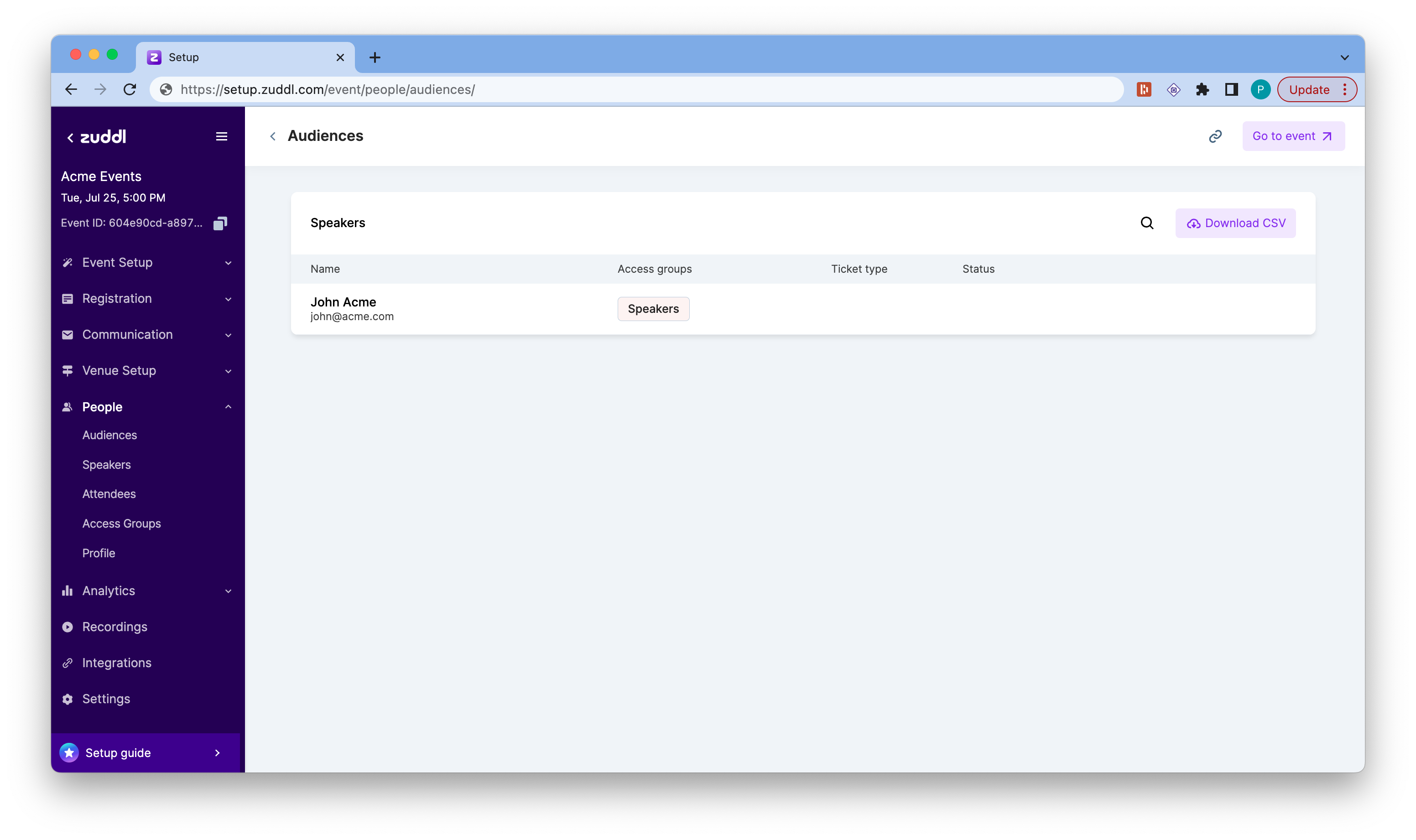Open Audiences in sidebar
The height and width of the screenshot is (840, 1416).
109,435
